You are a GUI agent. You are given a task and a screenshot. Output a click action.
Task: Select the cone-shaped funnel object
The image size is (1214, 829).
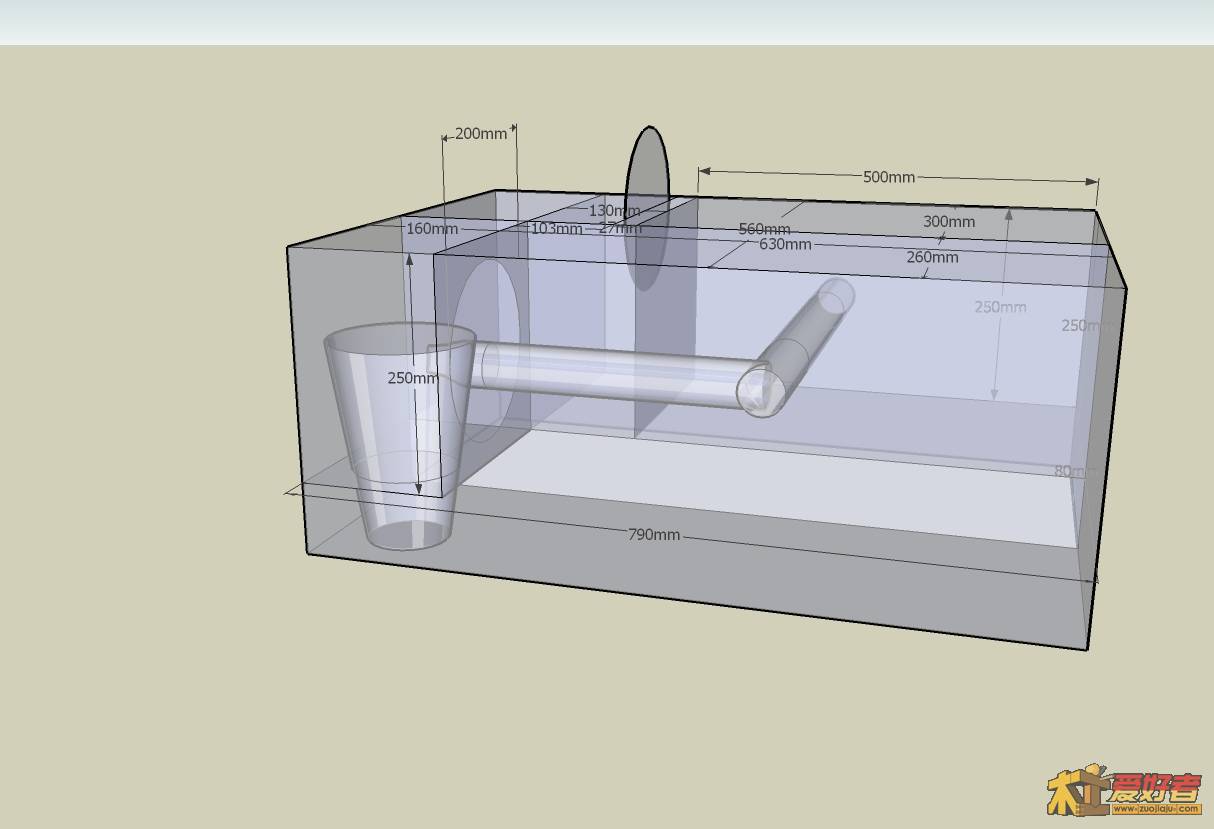400,436
